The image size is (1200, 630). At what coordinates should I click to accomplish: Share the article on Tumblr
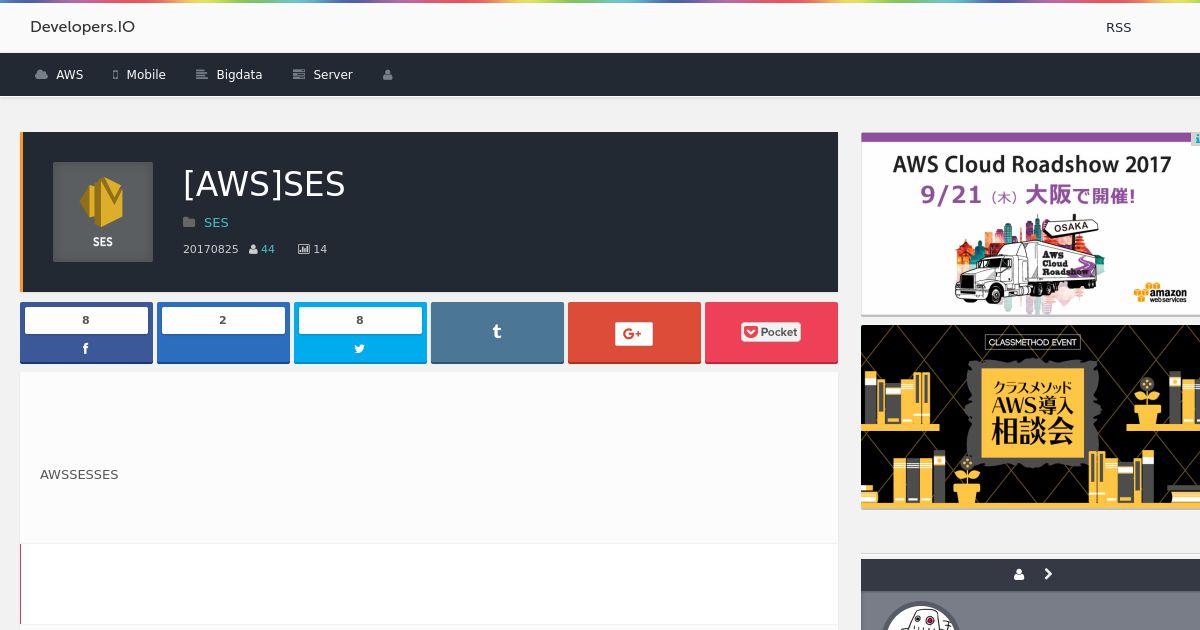click(497, 333)
